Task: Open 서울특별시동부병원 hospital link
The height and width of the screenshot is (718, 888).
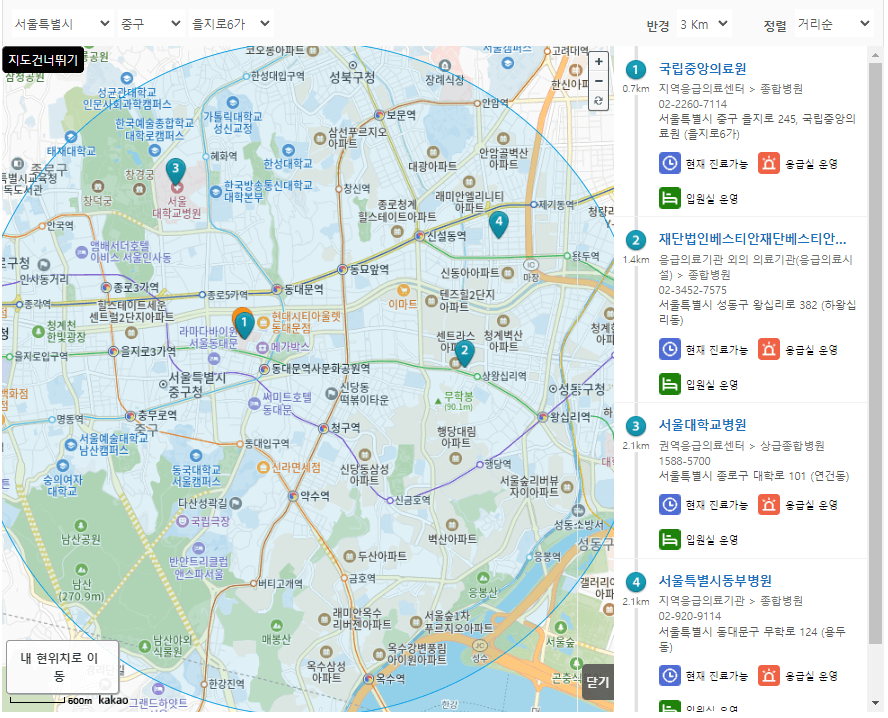Action: point(715,580)
